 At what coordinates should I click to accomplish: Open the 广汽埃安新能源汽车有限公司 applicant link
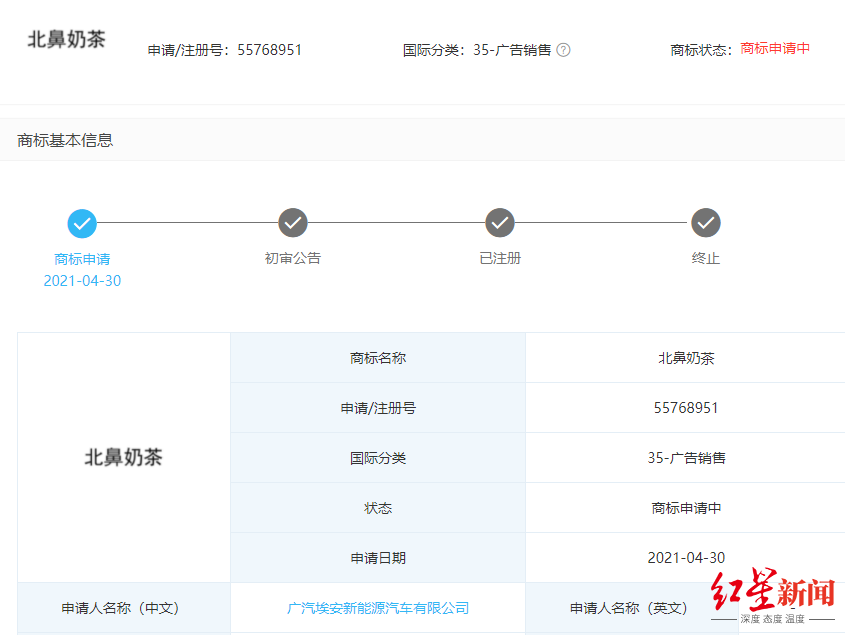[x=378, y=608]
